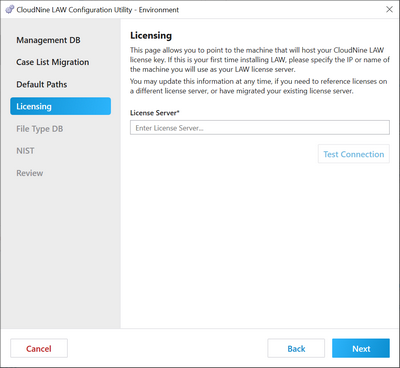Image resolution: width=400 pixels, height=368 pixels.
Task: Jump to the NIST step
Action: pos(25,151)
